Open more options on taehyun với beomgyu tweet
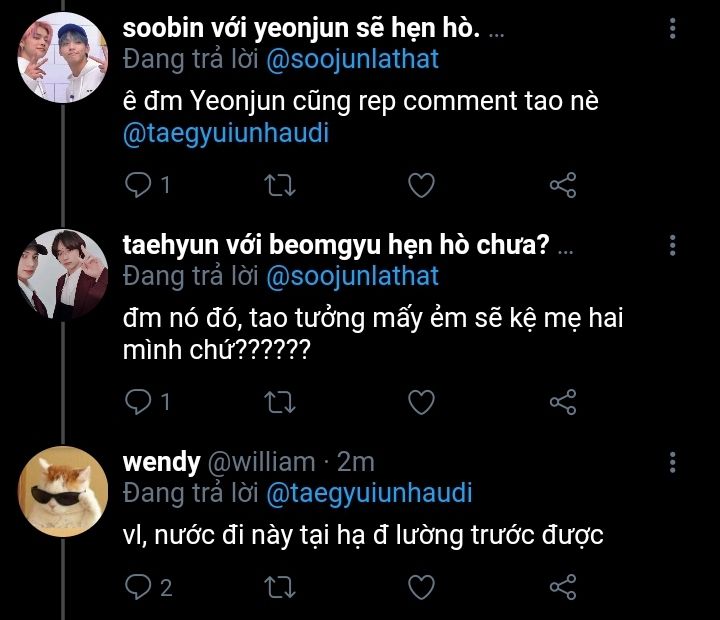The width and height of the screenshot is (720, 620). 673,245
